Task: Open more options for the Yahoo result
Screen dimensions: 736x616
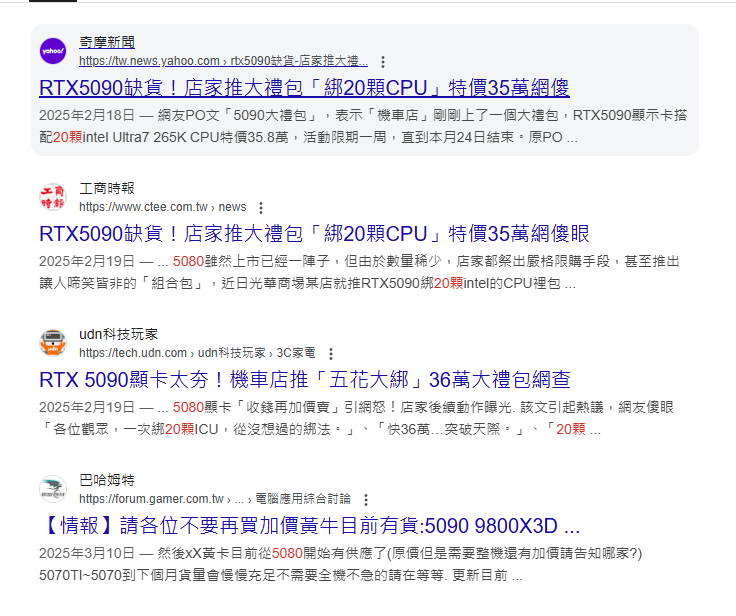Action: tap(383, 62)
